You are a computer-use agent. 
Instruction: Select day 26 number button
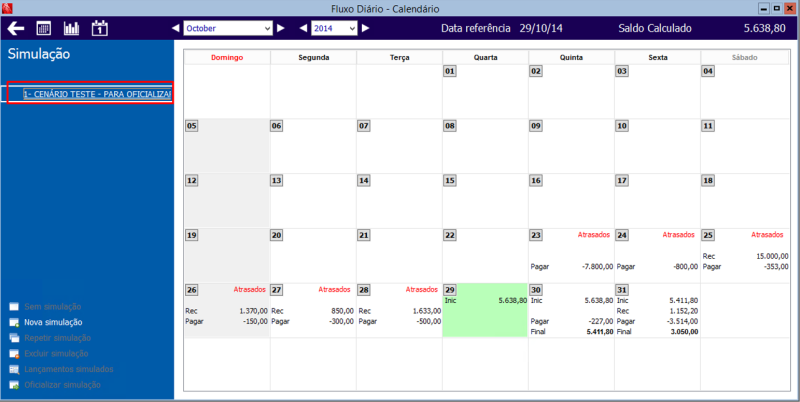[x=191, y=290]
